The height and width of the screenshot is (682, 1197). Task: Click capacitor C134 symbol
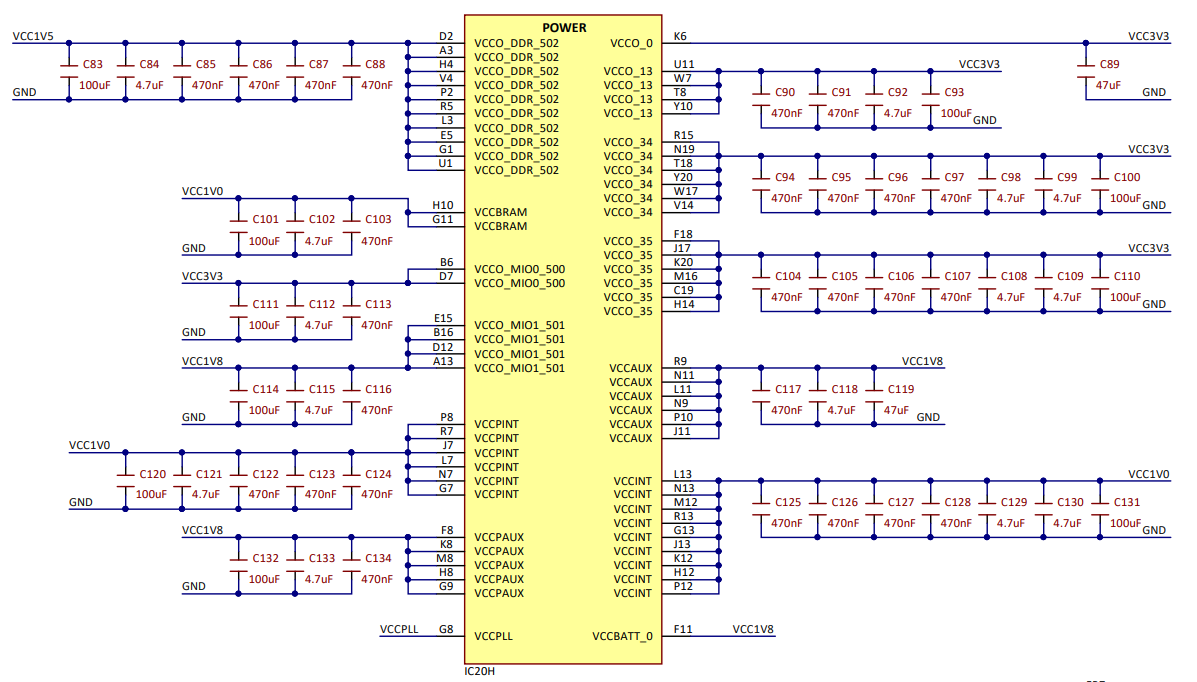pos(351,569)
